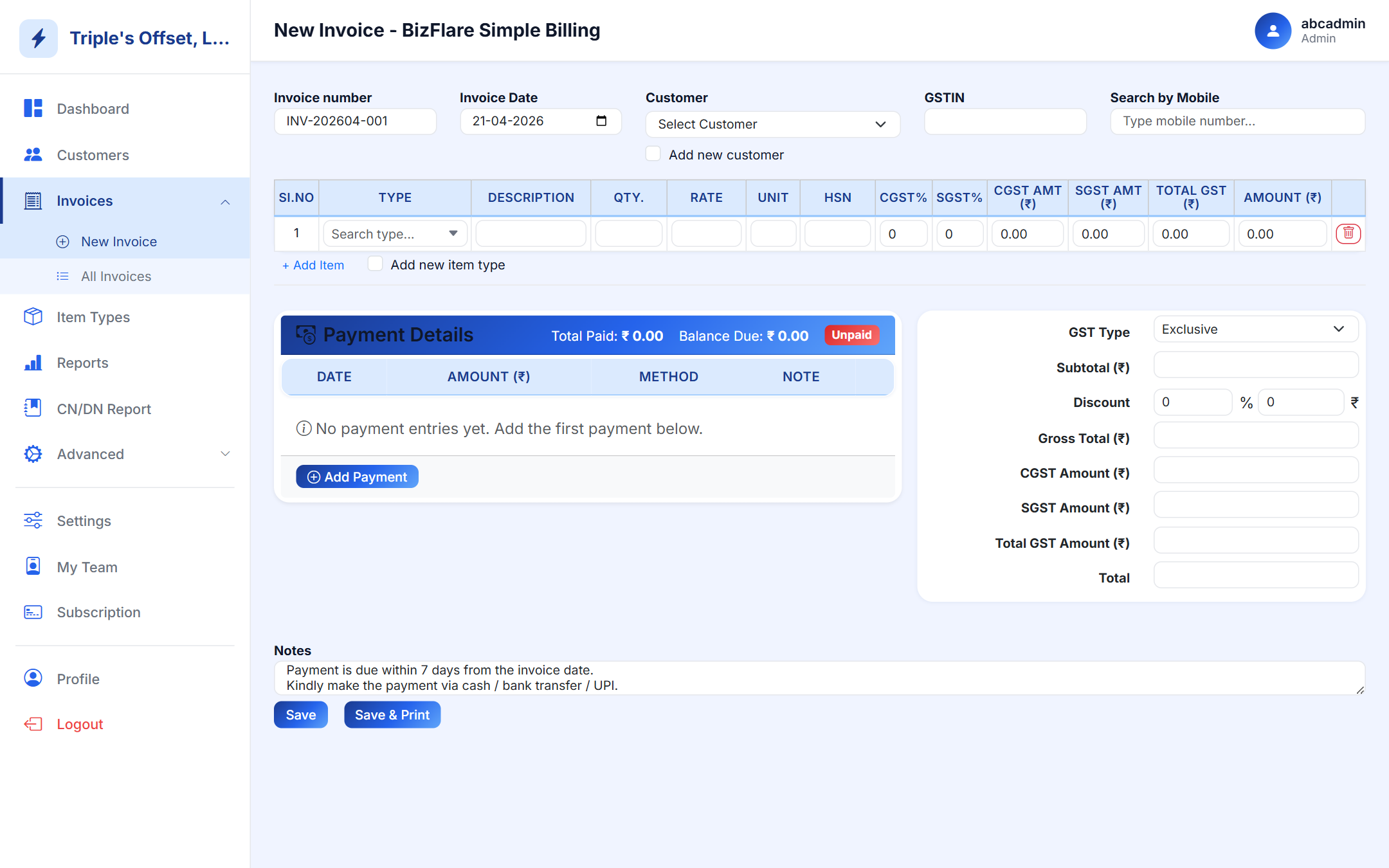1389x868 pixels.
Task: Click the HSN field in row 1
Action: click(837, 234)
